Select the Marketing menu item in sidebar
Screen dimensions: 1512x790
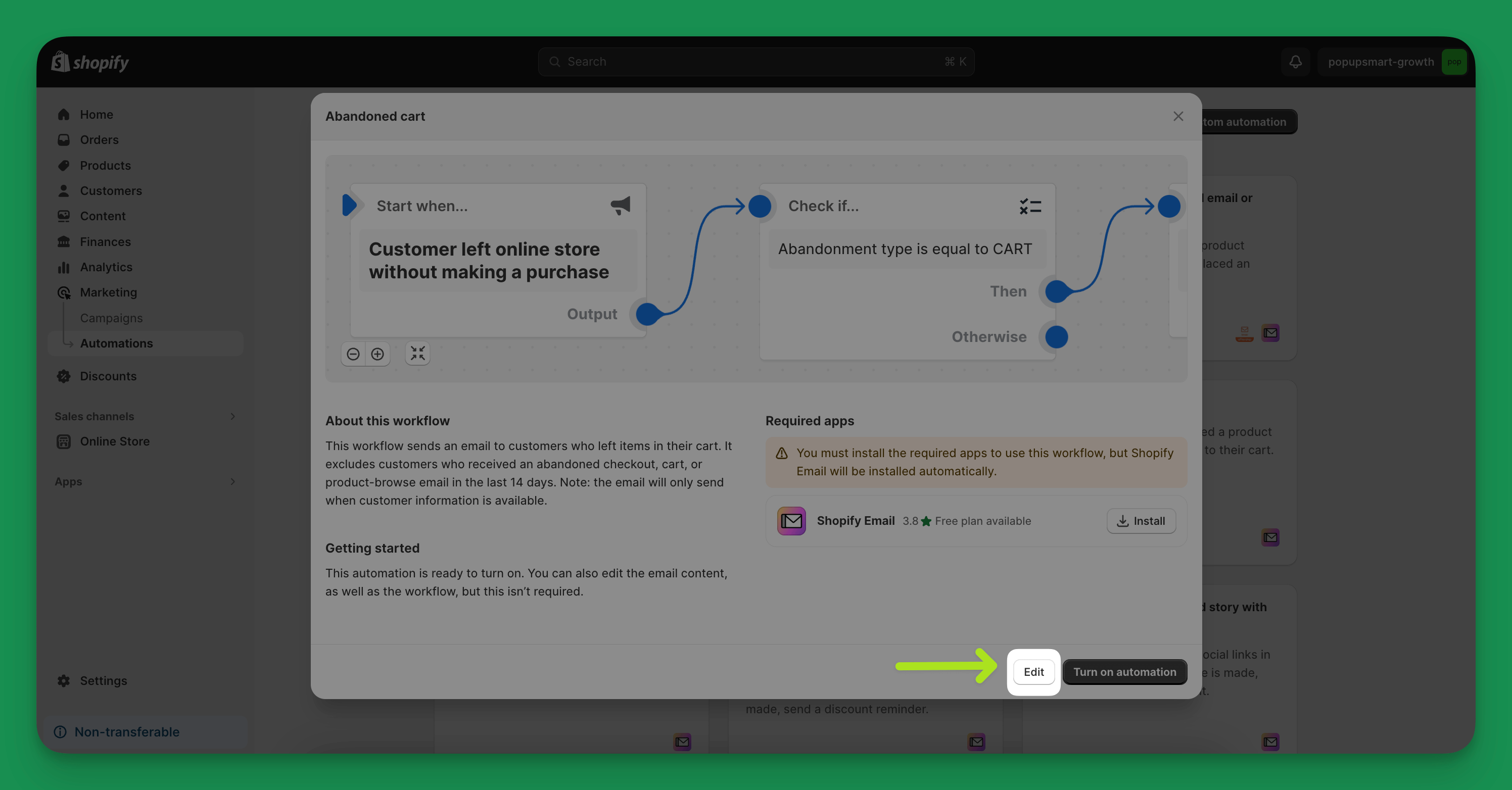pyautogui.click(x=108, y=292)
